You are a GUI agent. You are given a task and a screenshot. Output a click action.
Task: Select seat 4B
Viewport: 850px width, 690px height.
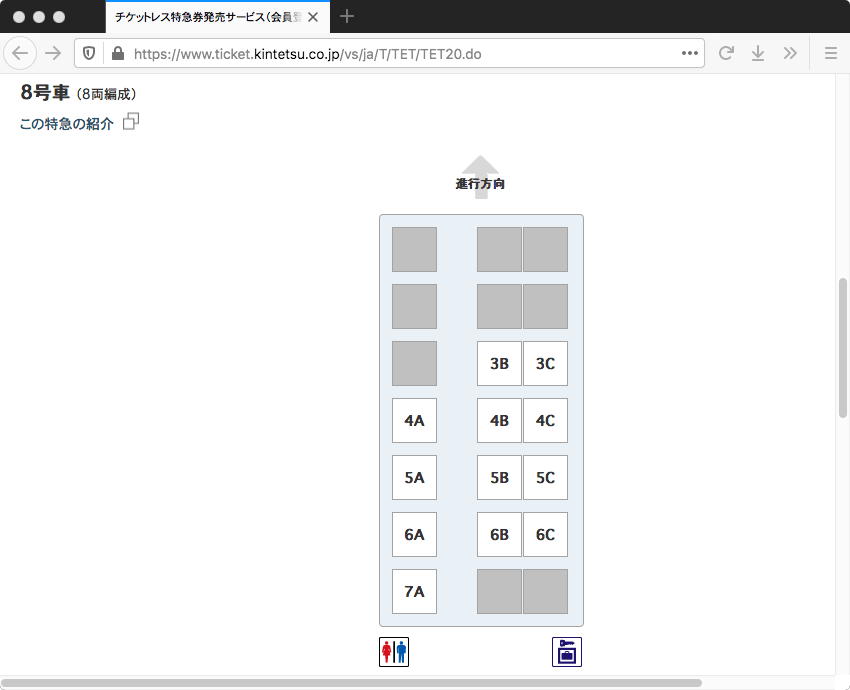click(499, 421)
